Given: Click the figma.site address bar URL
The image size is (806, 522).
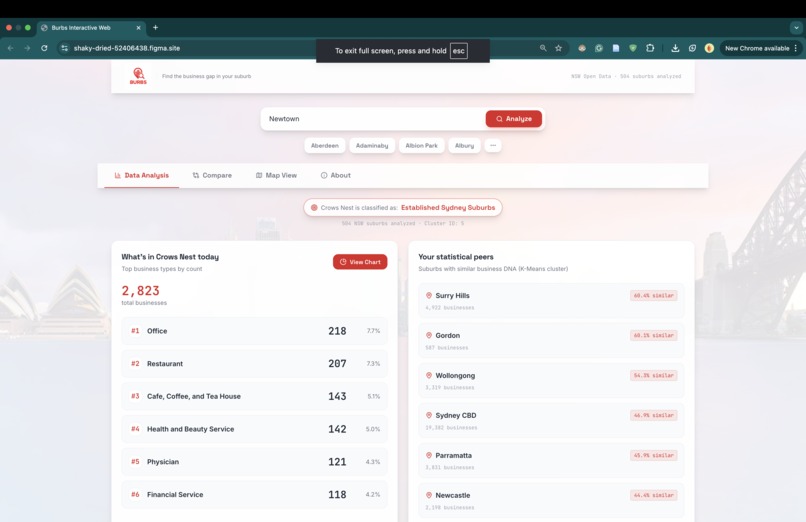Looking at the screenshot, I should tap(127, 48).
